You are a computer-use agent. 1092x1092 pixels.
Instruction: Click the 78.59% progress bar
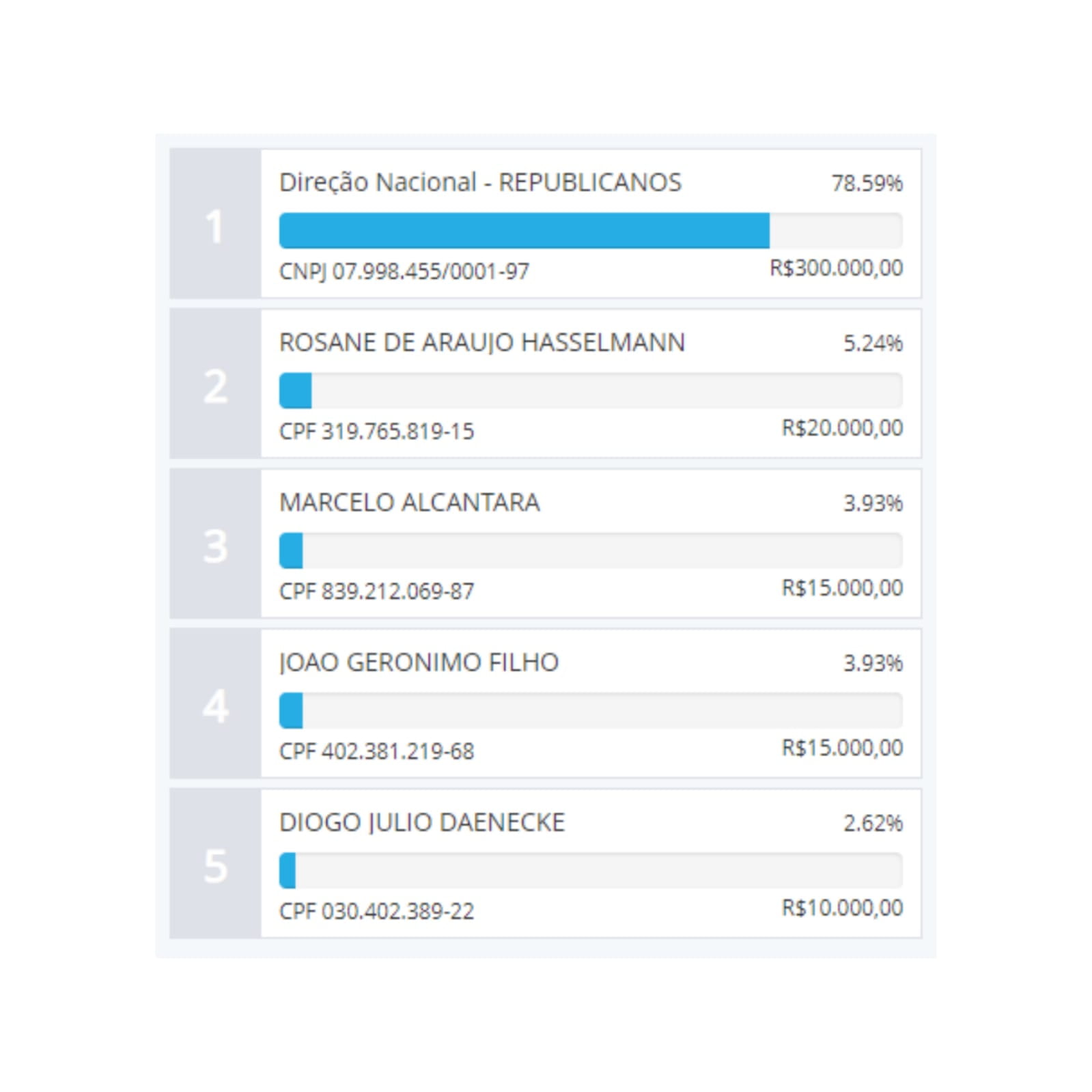coord(590,231)
